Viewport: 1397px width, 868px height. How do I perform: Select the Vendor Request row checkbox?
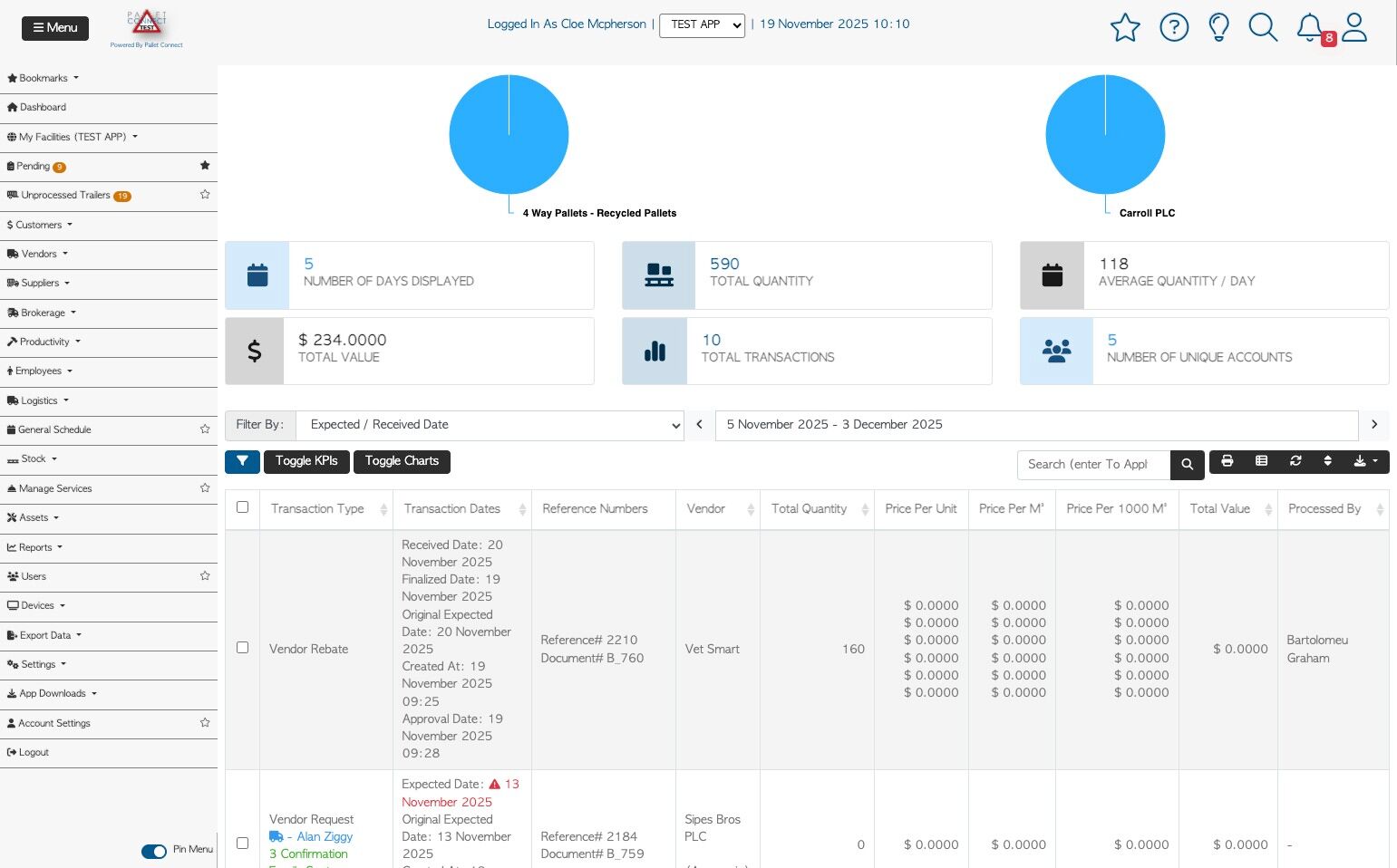[242, 844]
